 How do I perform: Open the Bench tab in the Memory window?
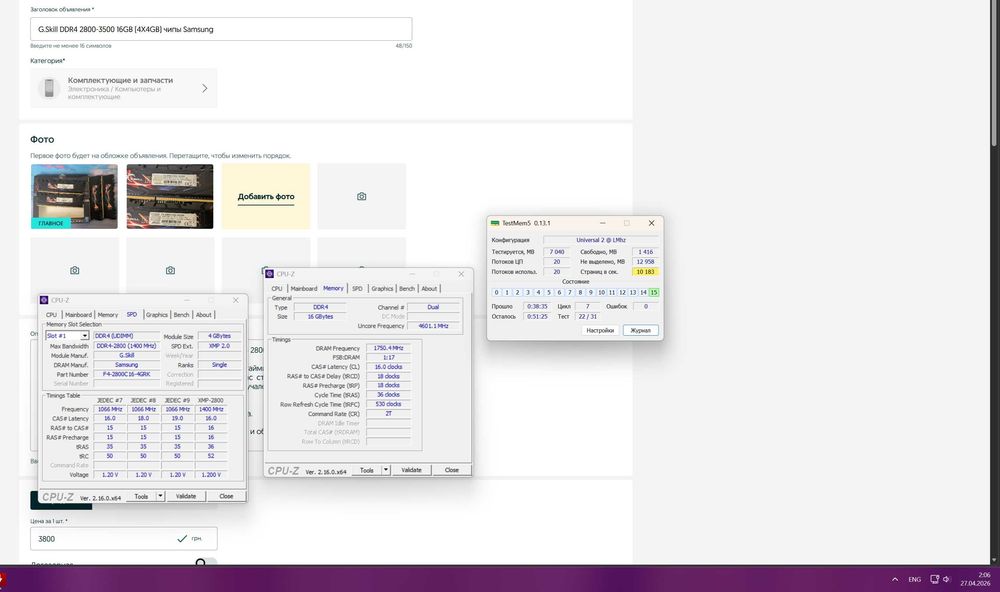point(407,288)
